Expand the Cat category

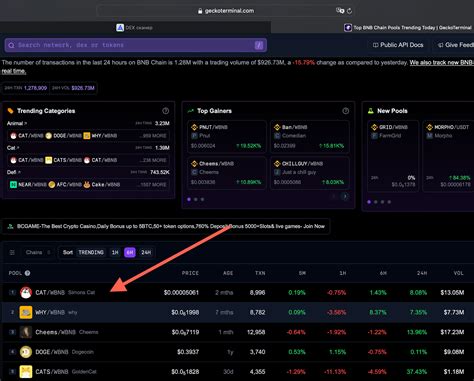pos(13,148)
